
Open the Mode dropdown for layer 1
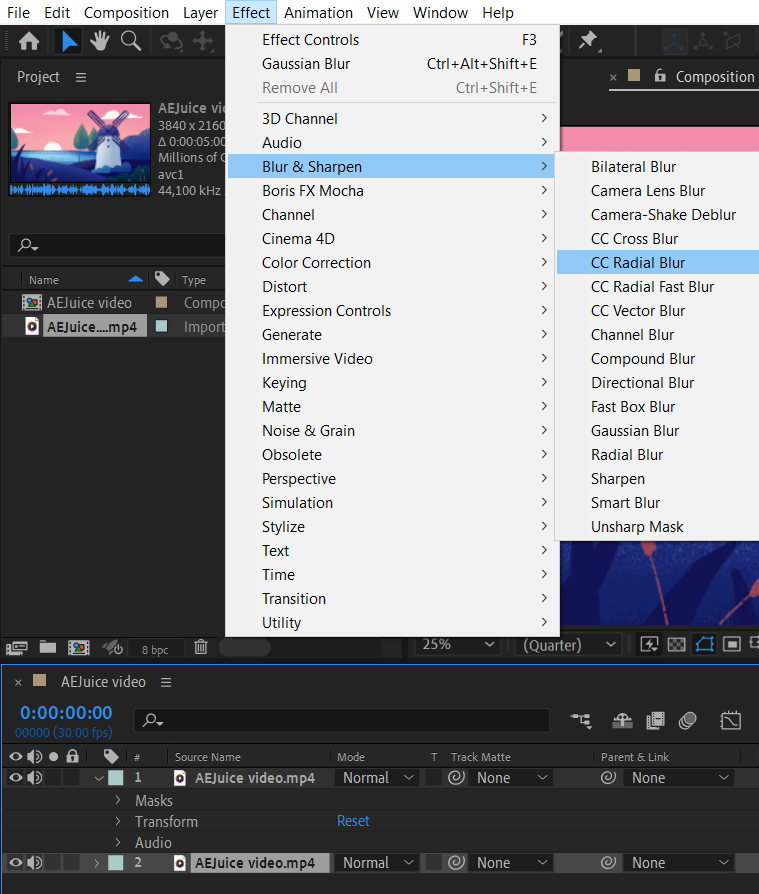pos(378,778)
